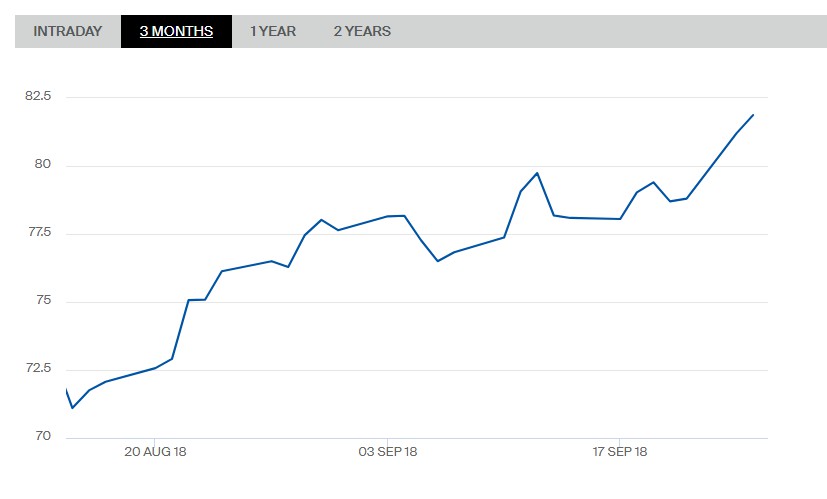Click the lowest point of the line

pyautogui.click(x=72, y=408)
